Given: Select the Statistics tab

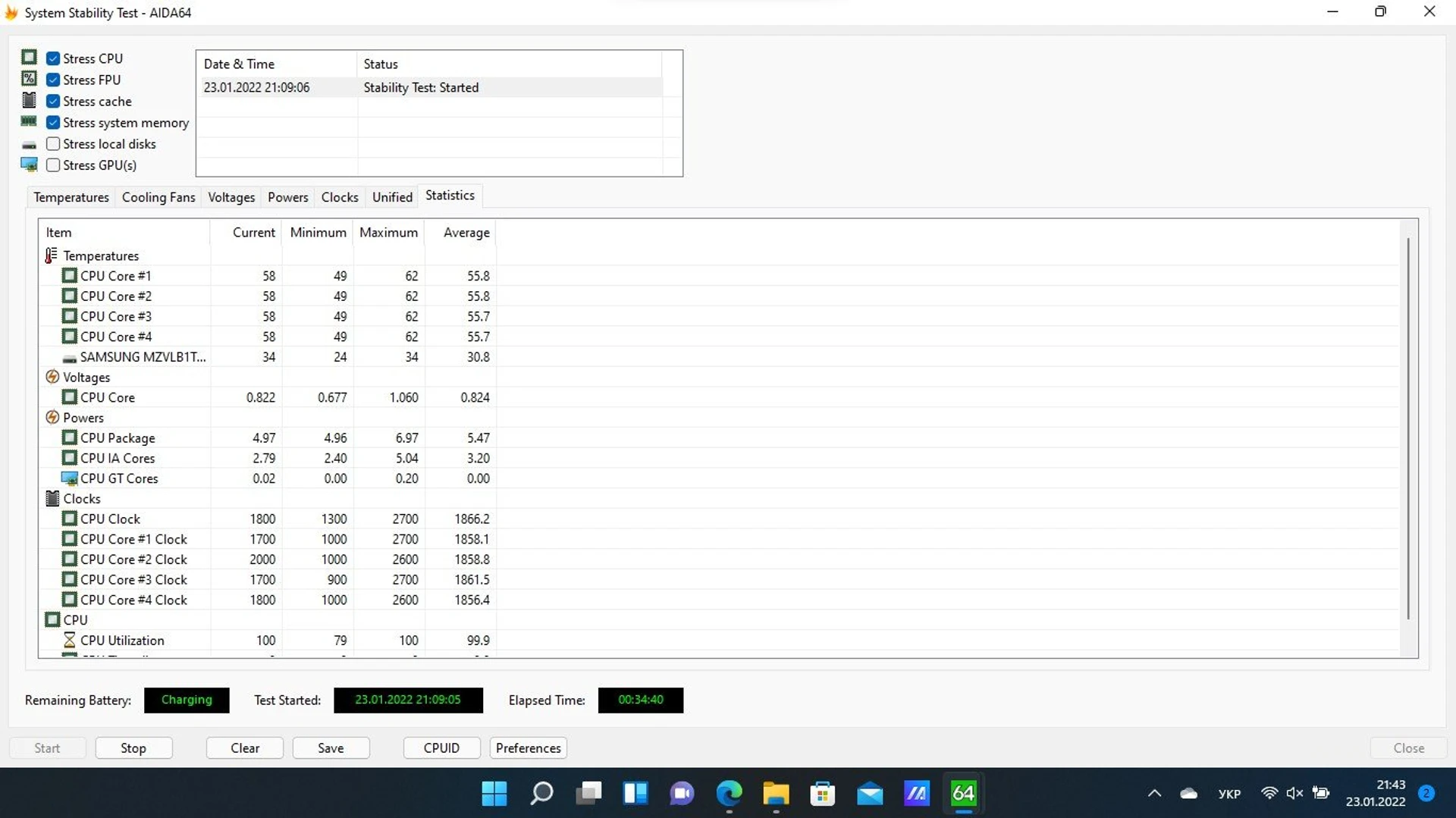Looking at the screenshot, I should 450,196.
